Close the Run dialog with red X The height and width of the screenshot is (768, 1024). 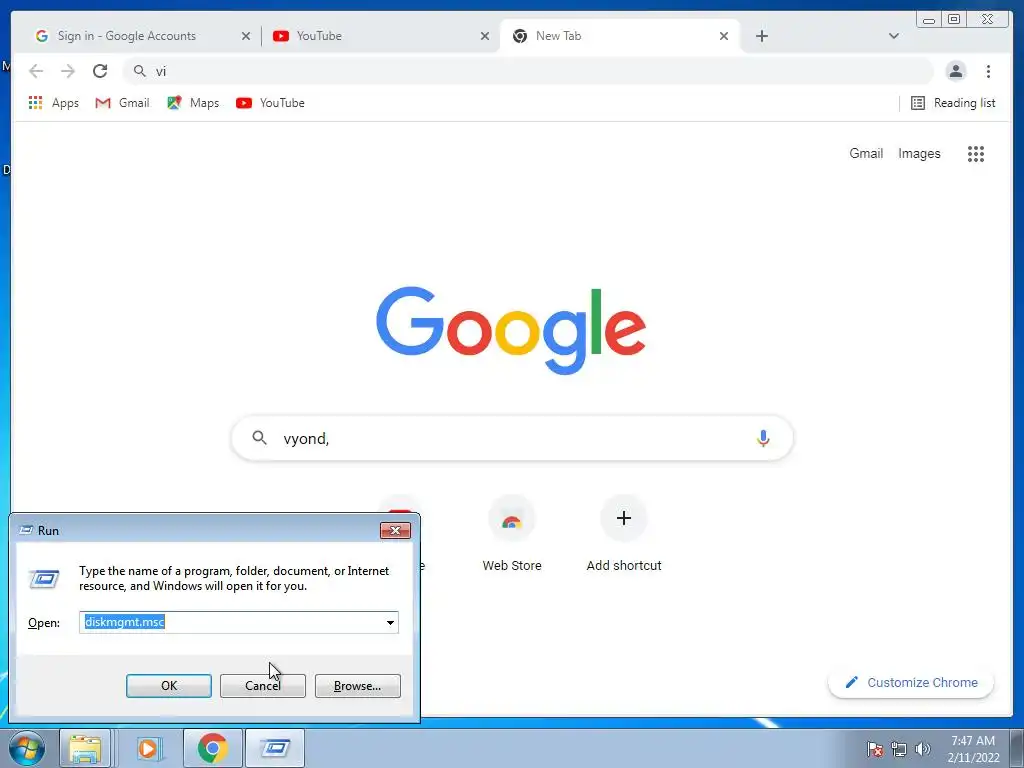[x=395, y=530]
